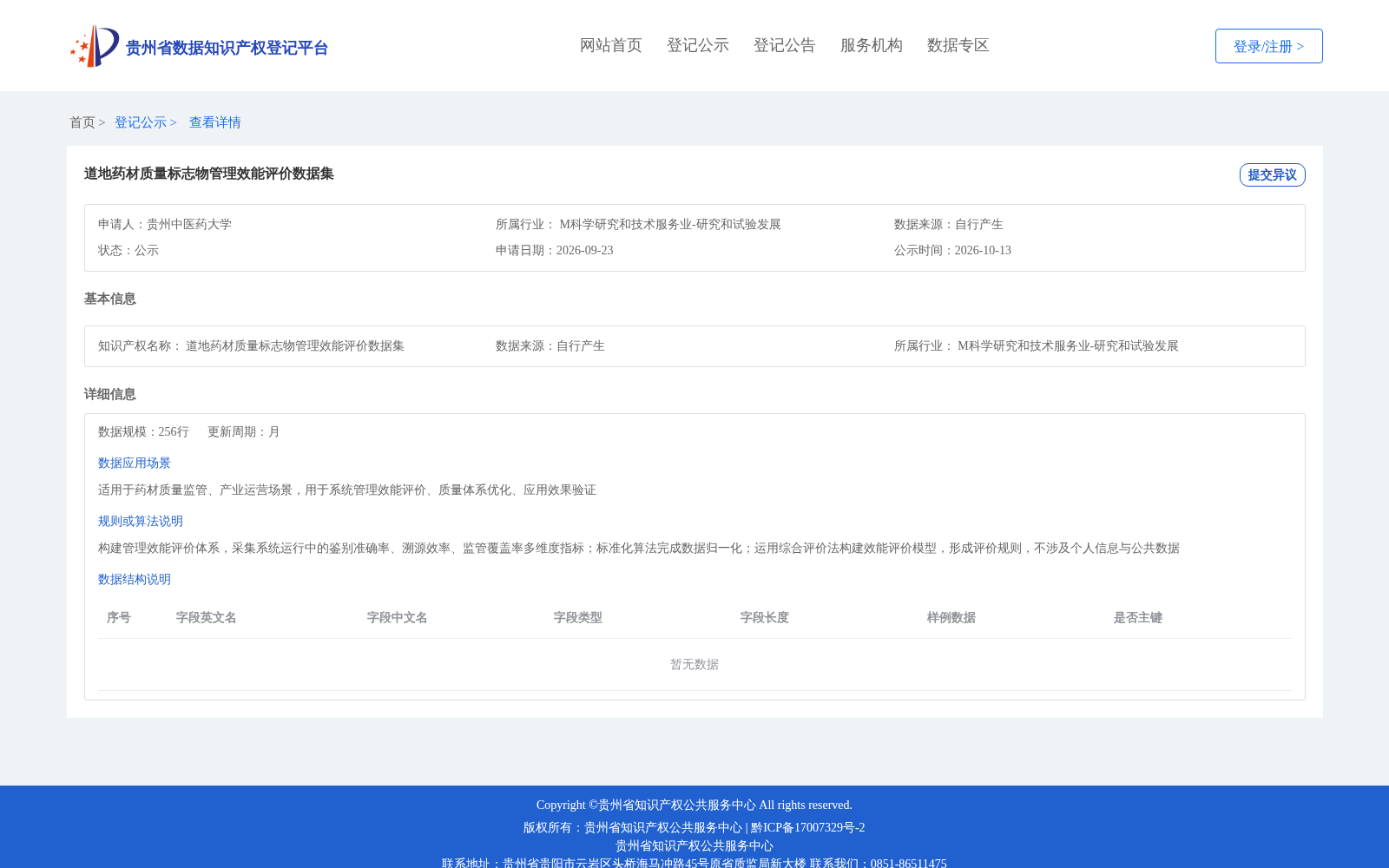Click the 是否主键 column header
1389x868 pixels.
point(1138,617)
